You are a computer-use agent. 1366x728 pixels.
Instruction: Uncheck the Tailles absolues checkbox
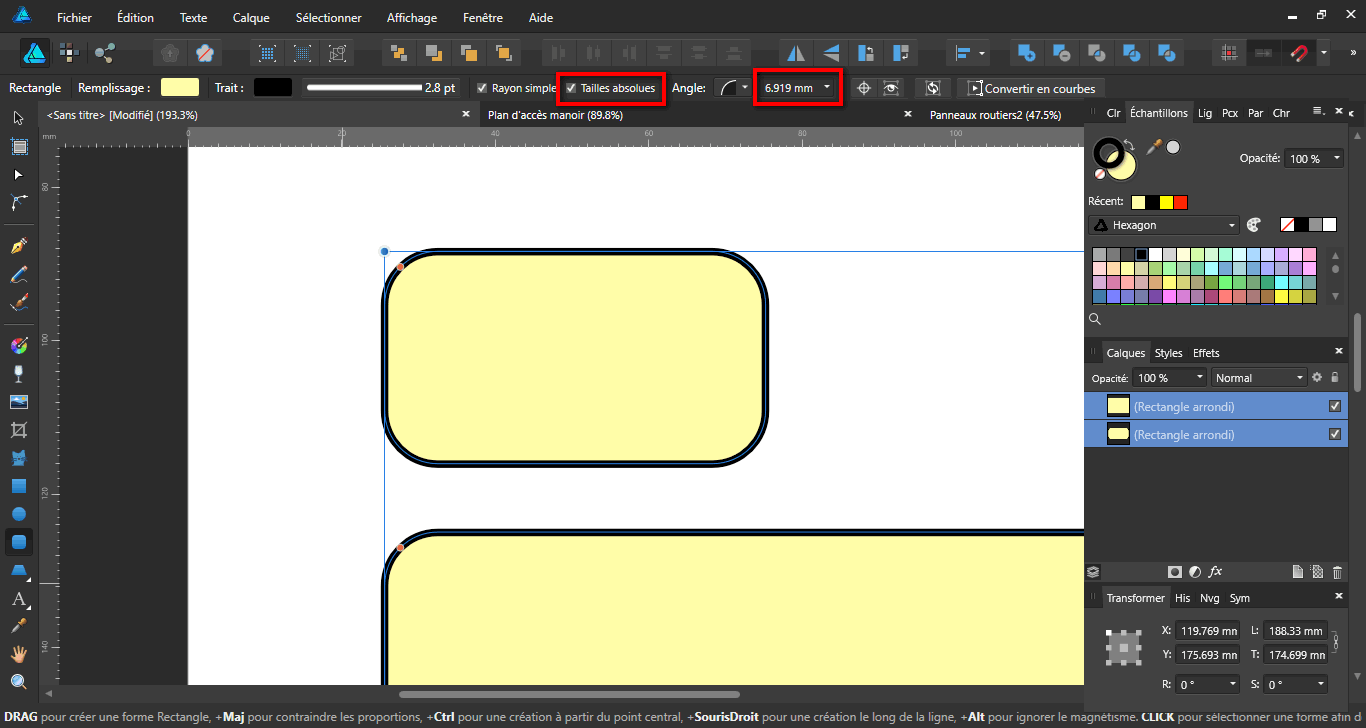[x=571, y=88]
